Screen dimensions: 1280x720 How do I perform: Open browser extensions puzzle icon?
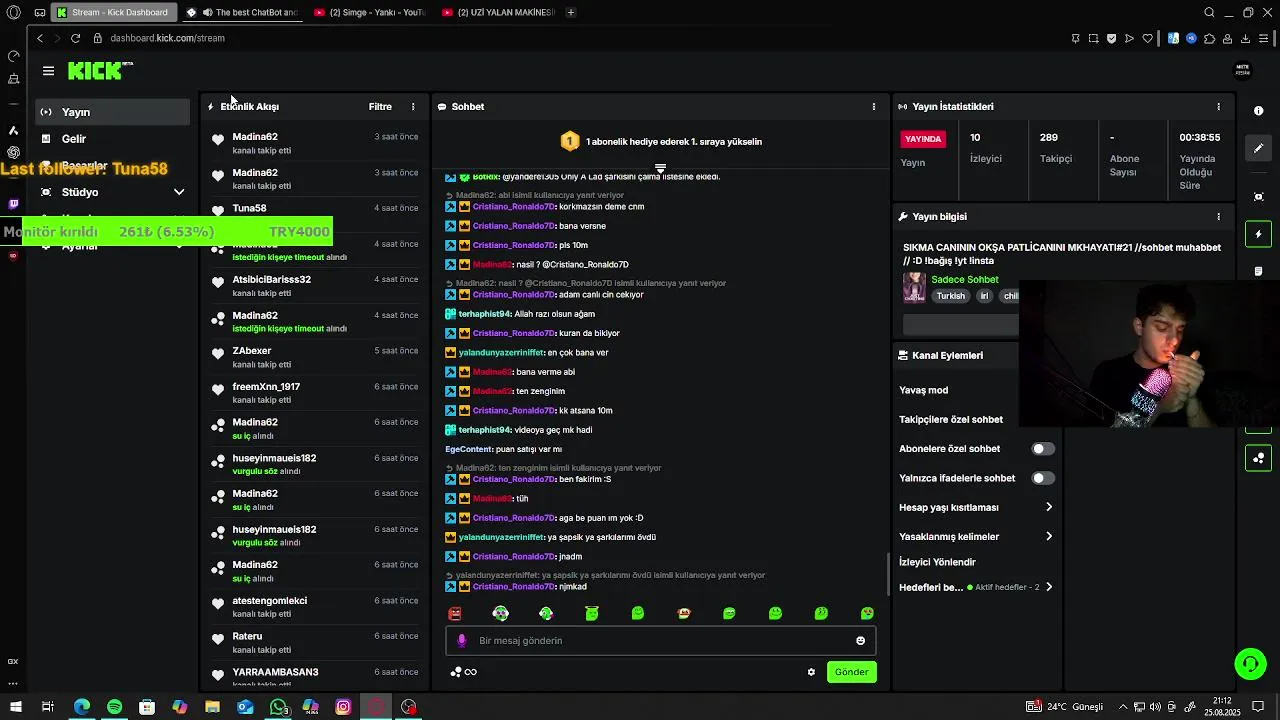click(1210, 38)
